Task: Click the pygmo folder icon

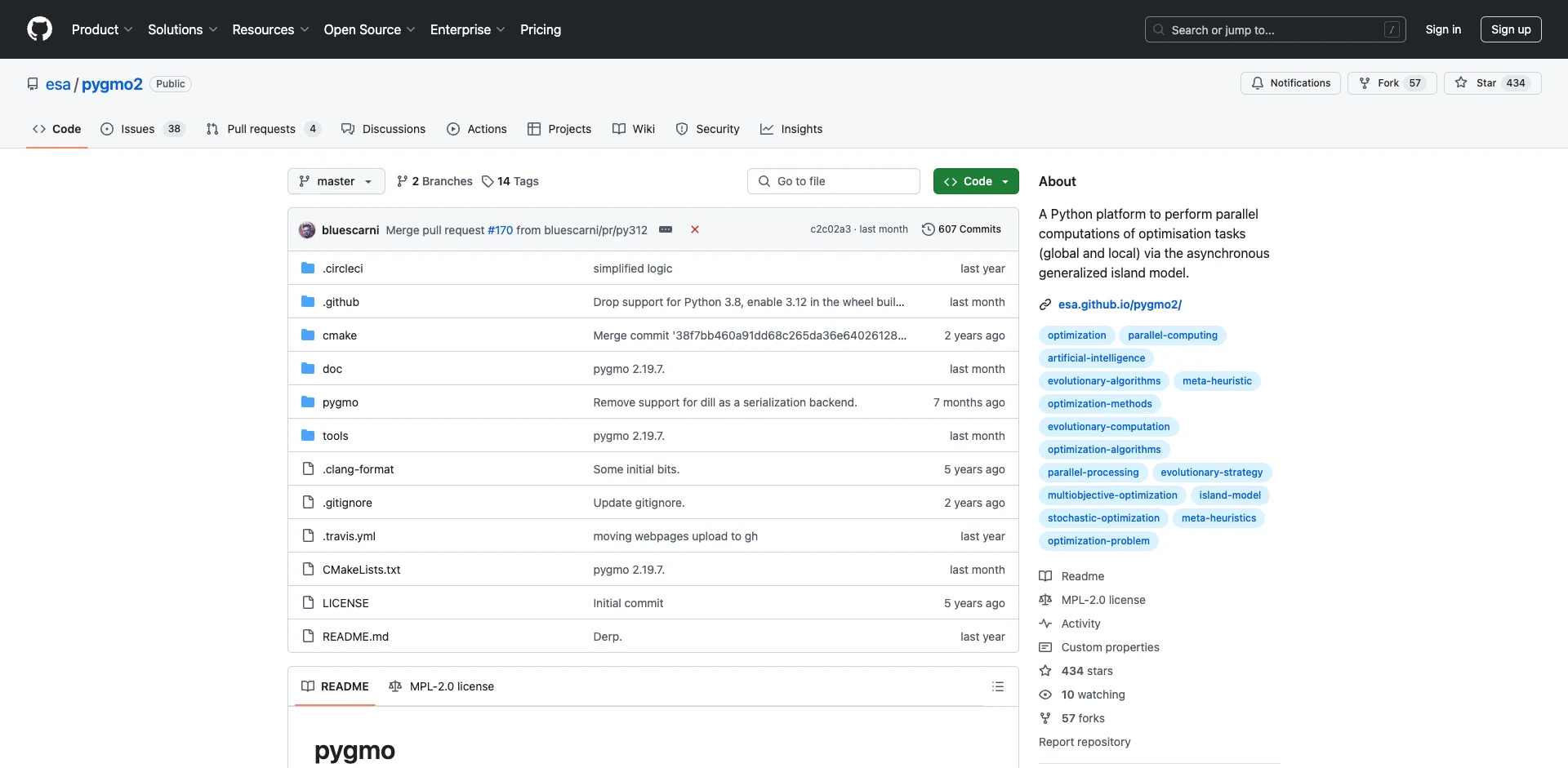Action: pos(308,402)
